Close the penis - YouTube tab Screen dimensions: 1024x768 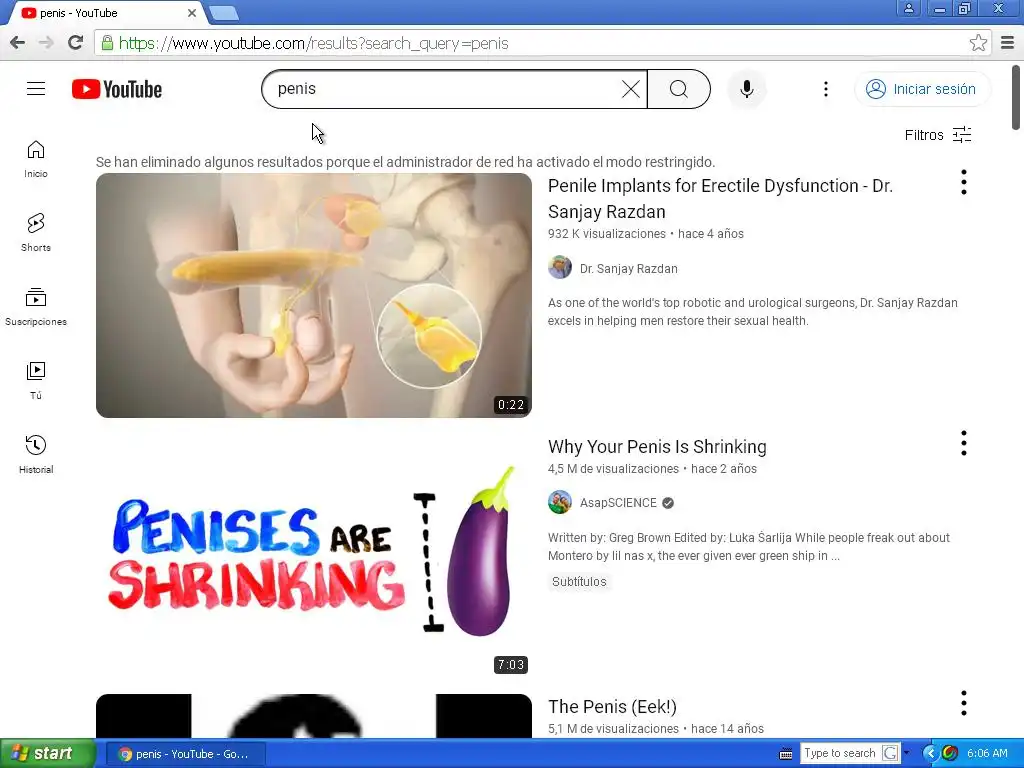(x=192, y=13)
